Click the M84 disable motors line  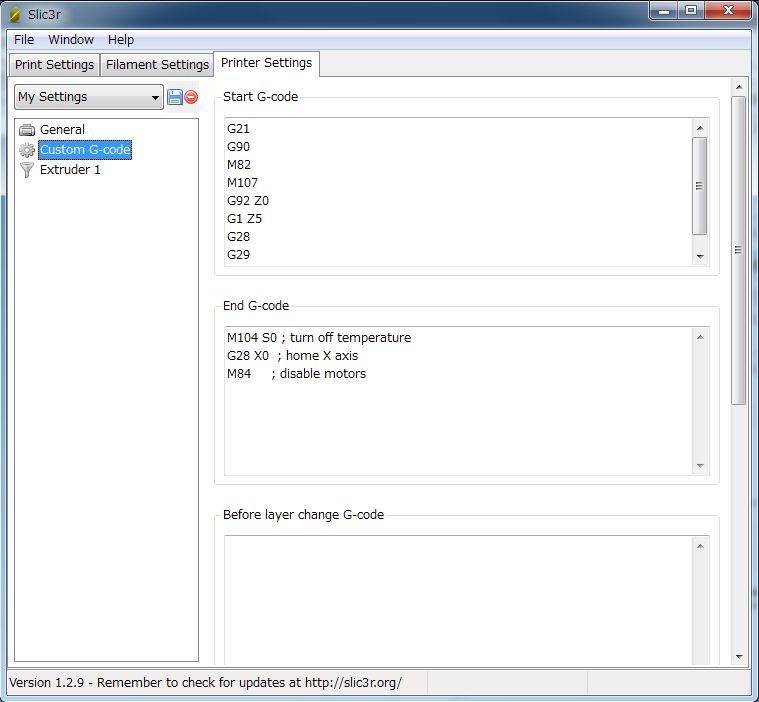297,374
